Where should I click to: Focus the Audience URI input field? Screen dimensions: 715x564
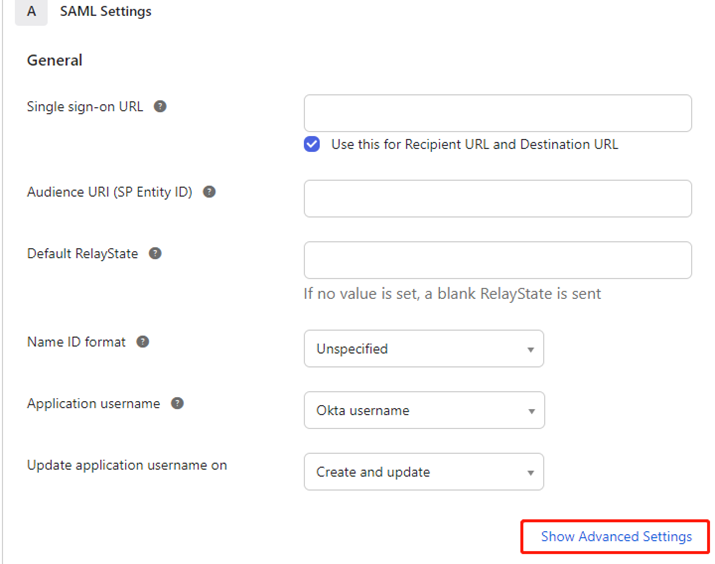[x=497, y=198]
